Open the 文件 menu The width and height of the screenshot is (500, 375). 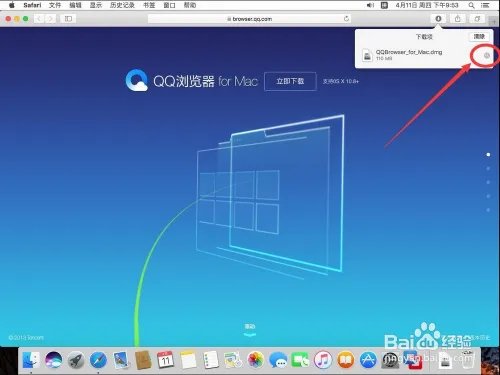click(x=55, y=5)
